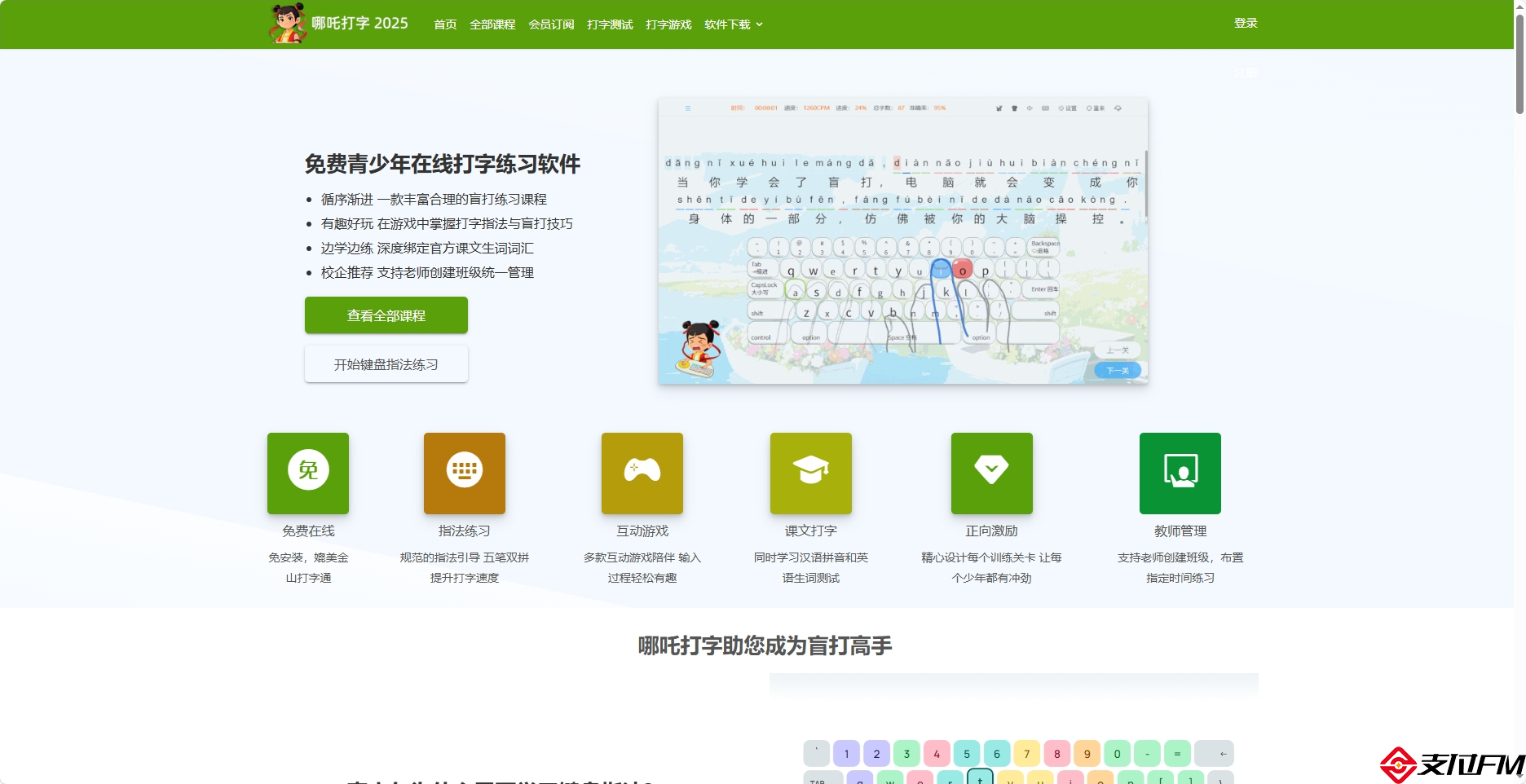Click bullet text 校企推荐 支持老师创建班级统一管理
This screenshot has width=1526, height=784.
tap(427, 273)
